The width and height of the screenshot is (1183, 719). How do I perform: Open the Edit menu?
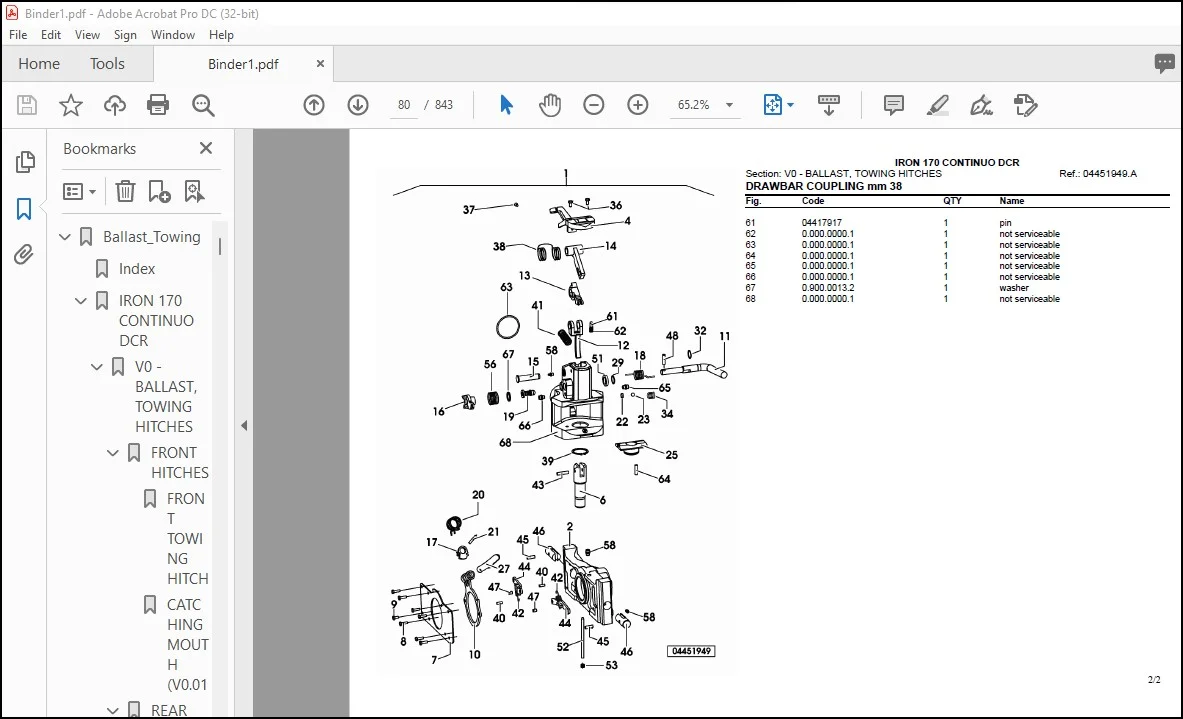51,35
